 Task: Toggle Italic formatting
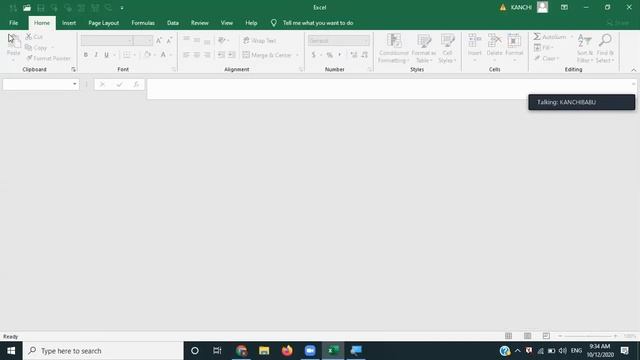[x=96, y=55]
